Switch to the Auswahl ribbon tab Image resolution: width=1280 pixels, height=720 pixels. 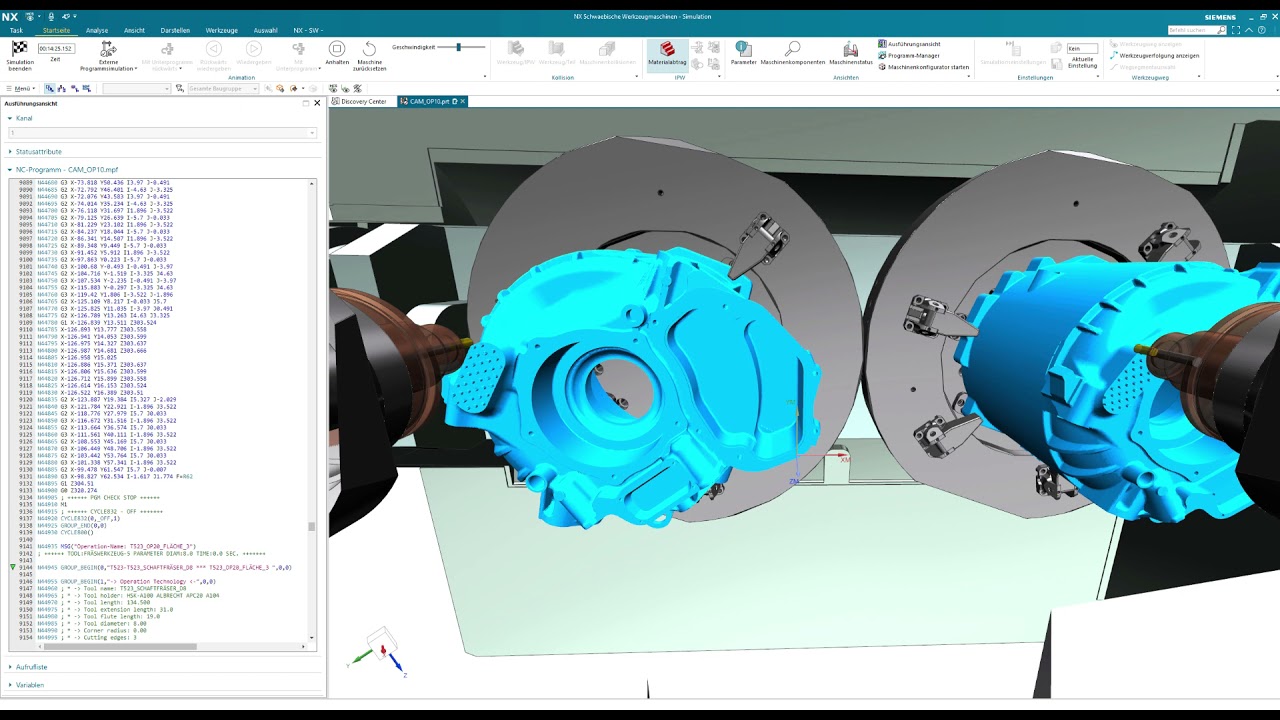266,30
